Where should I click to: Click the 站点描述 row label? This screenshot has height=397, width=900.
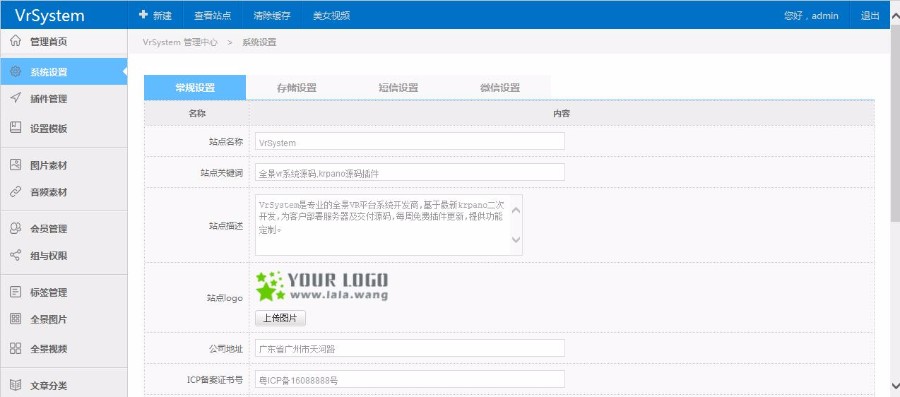click(226, 226)
